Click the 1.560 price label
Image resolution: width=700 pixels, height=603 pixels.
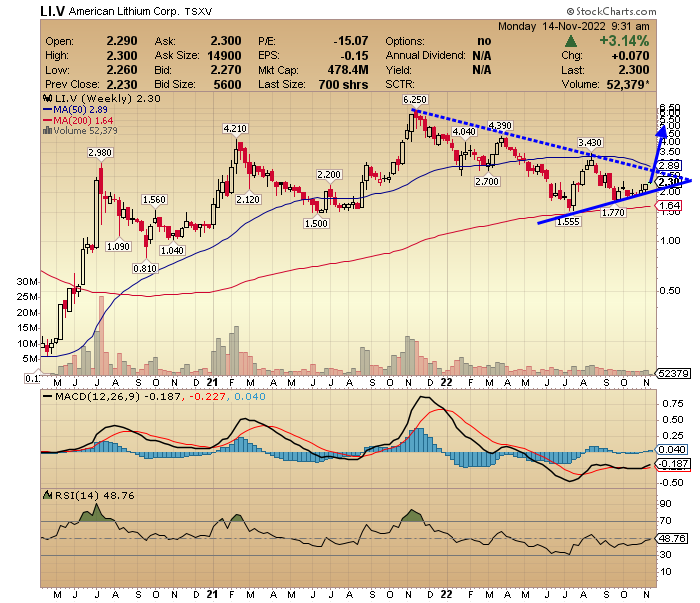click(x=154, y=200)
